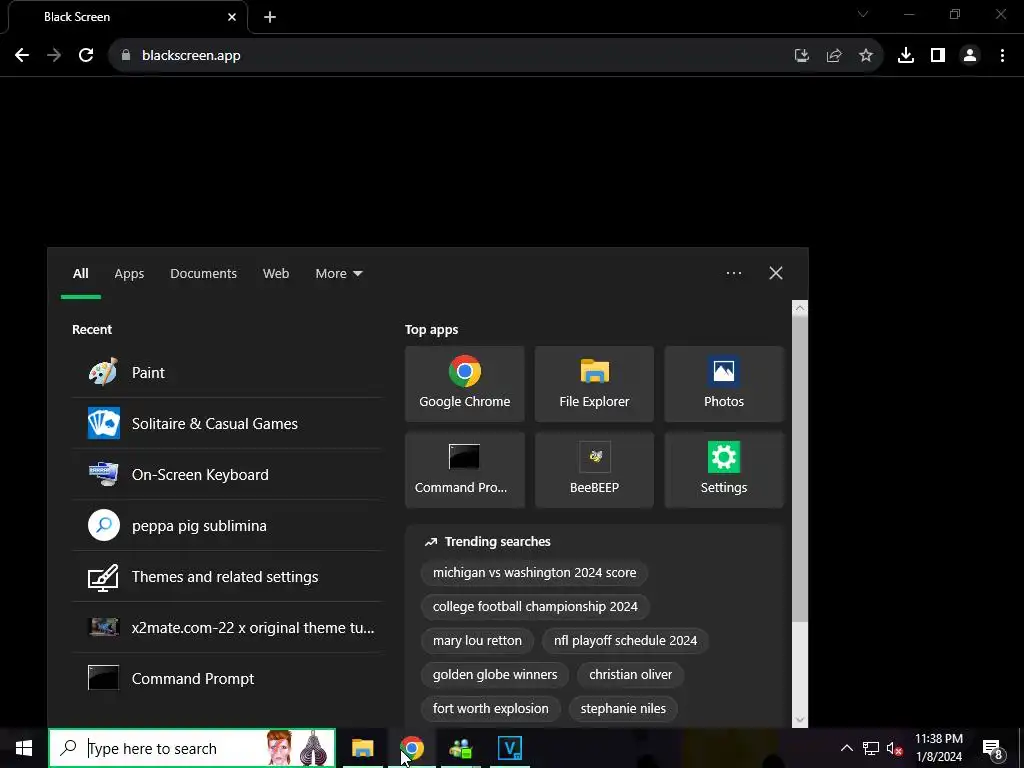The width and height of the screenshot is (1024, 768).
Task: Toggle Chrome side panel
Action: tap(938, 56)
